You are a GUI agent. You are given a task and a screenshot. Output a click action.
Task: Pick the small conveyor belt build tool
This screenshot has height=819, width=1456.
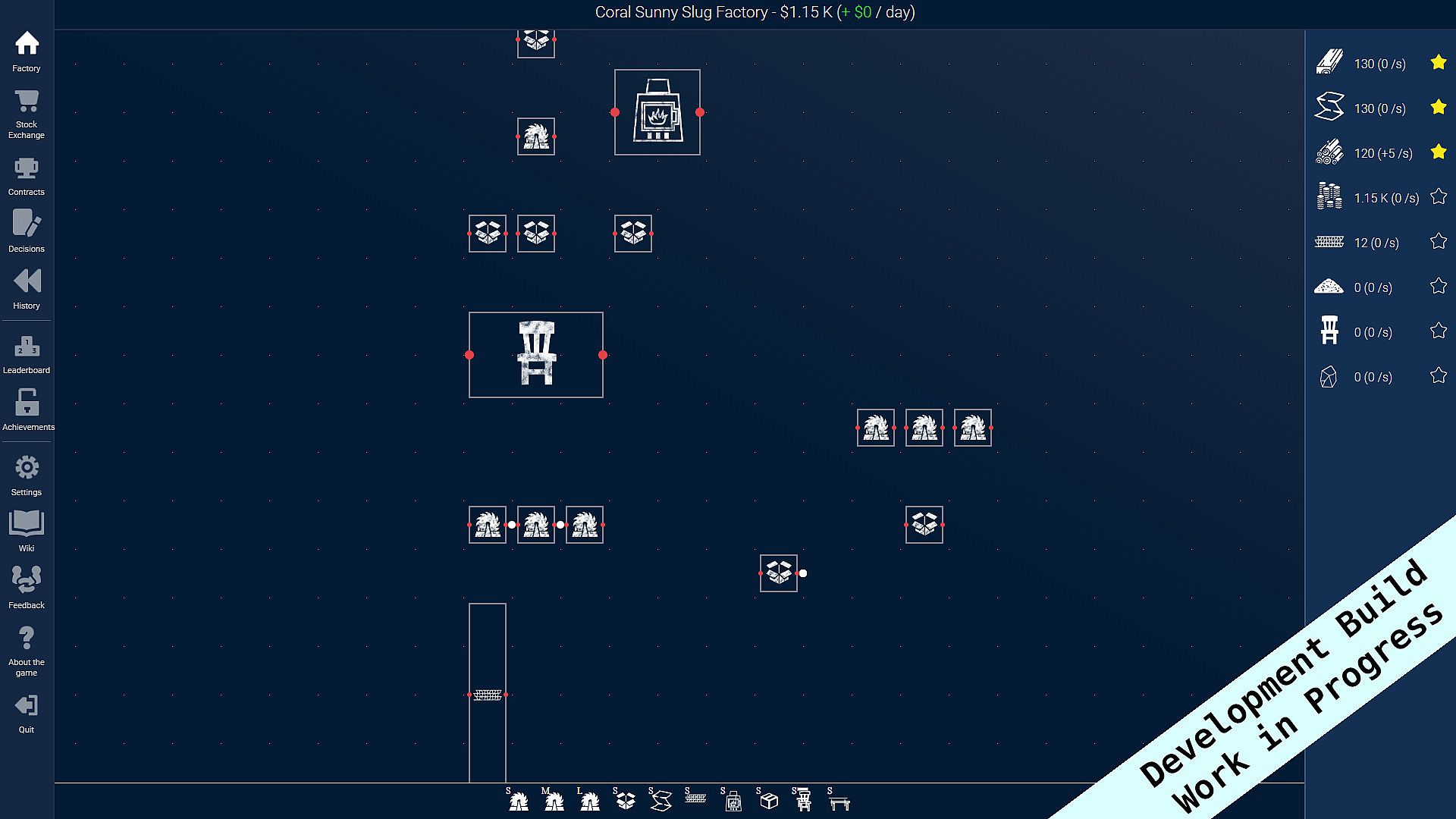695,797
